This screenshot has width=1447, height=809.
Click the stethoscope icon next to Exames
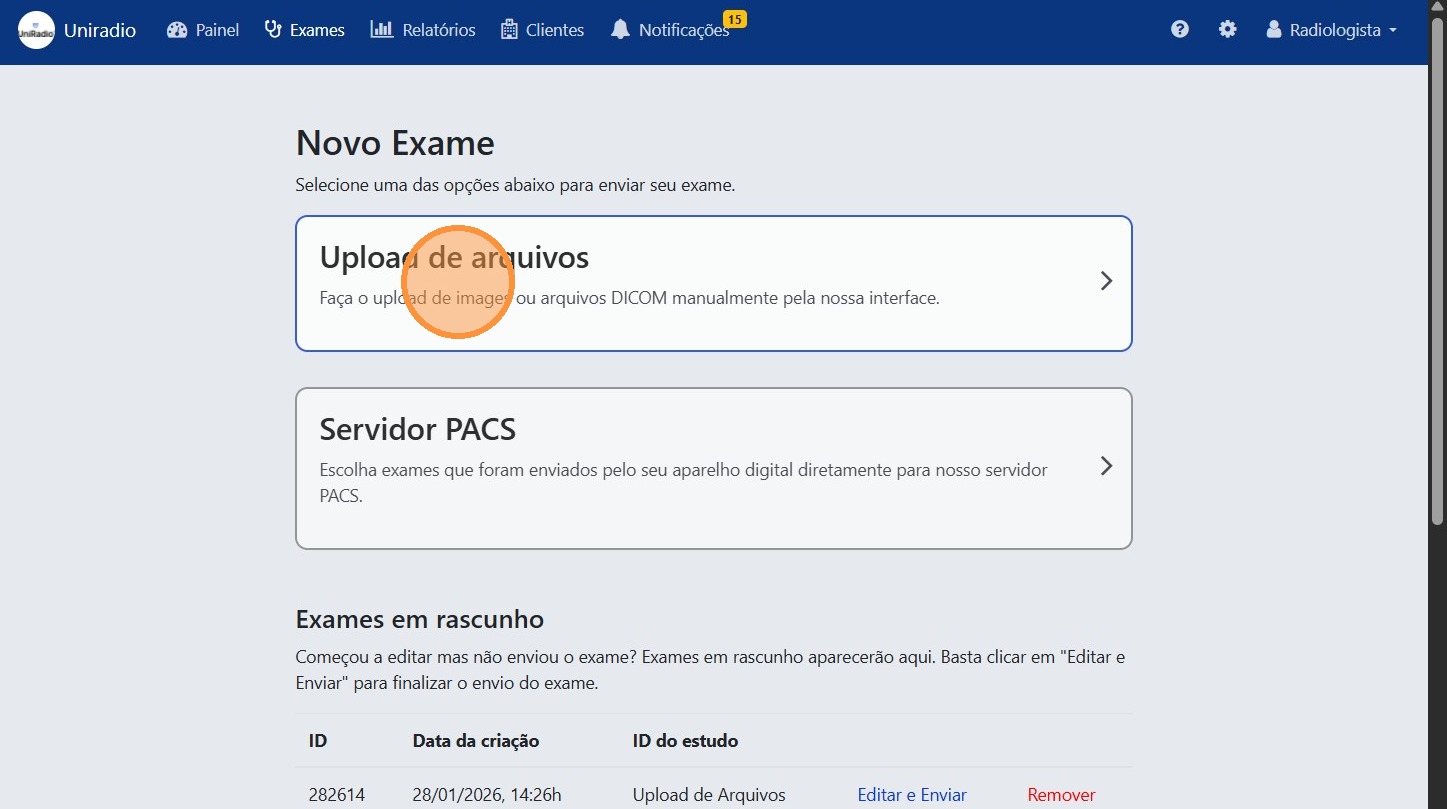(x=272, y=29)
